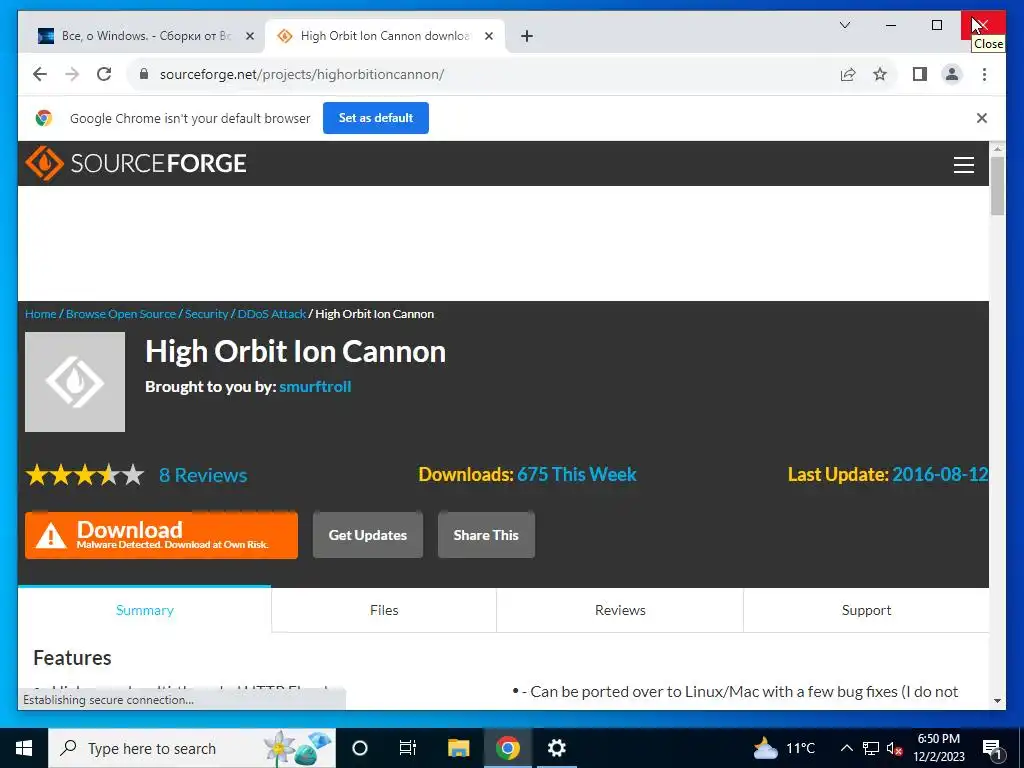
Task: Expand the tab search chevron
Action: click(844, 25)
